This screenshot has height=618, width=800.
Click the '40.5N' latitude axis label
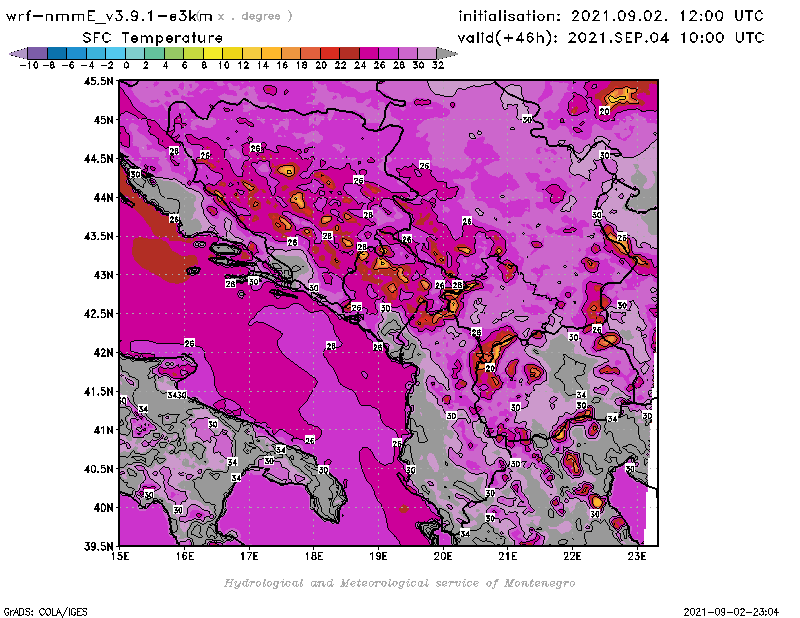[x=98, y=469]
